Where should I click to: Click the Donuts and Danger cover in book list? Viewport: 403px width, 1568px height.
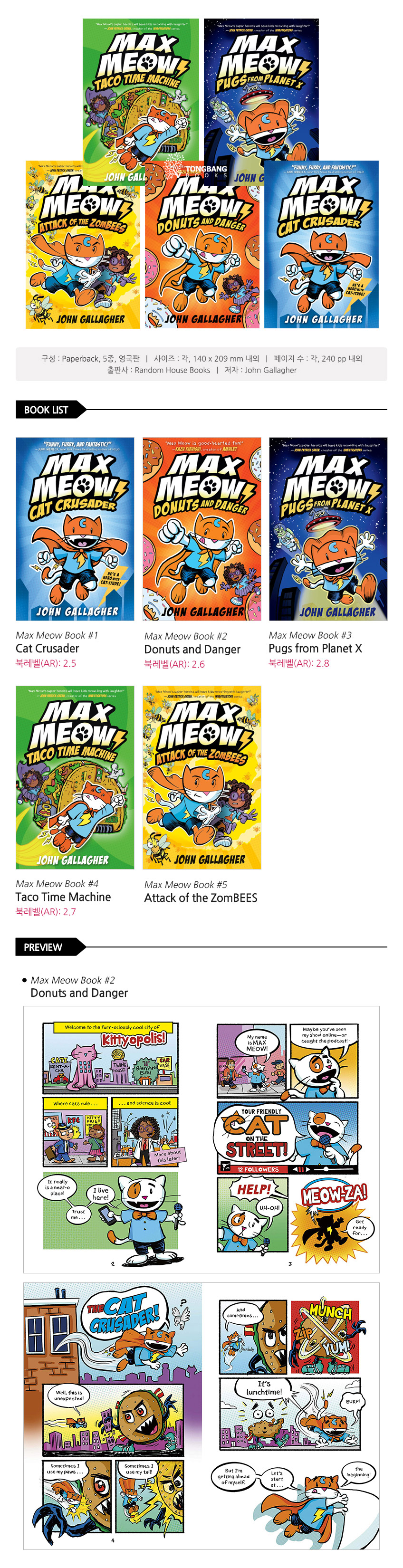tap(202, 528)
